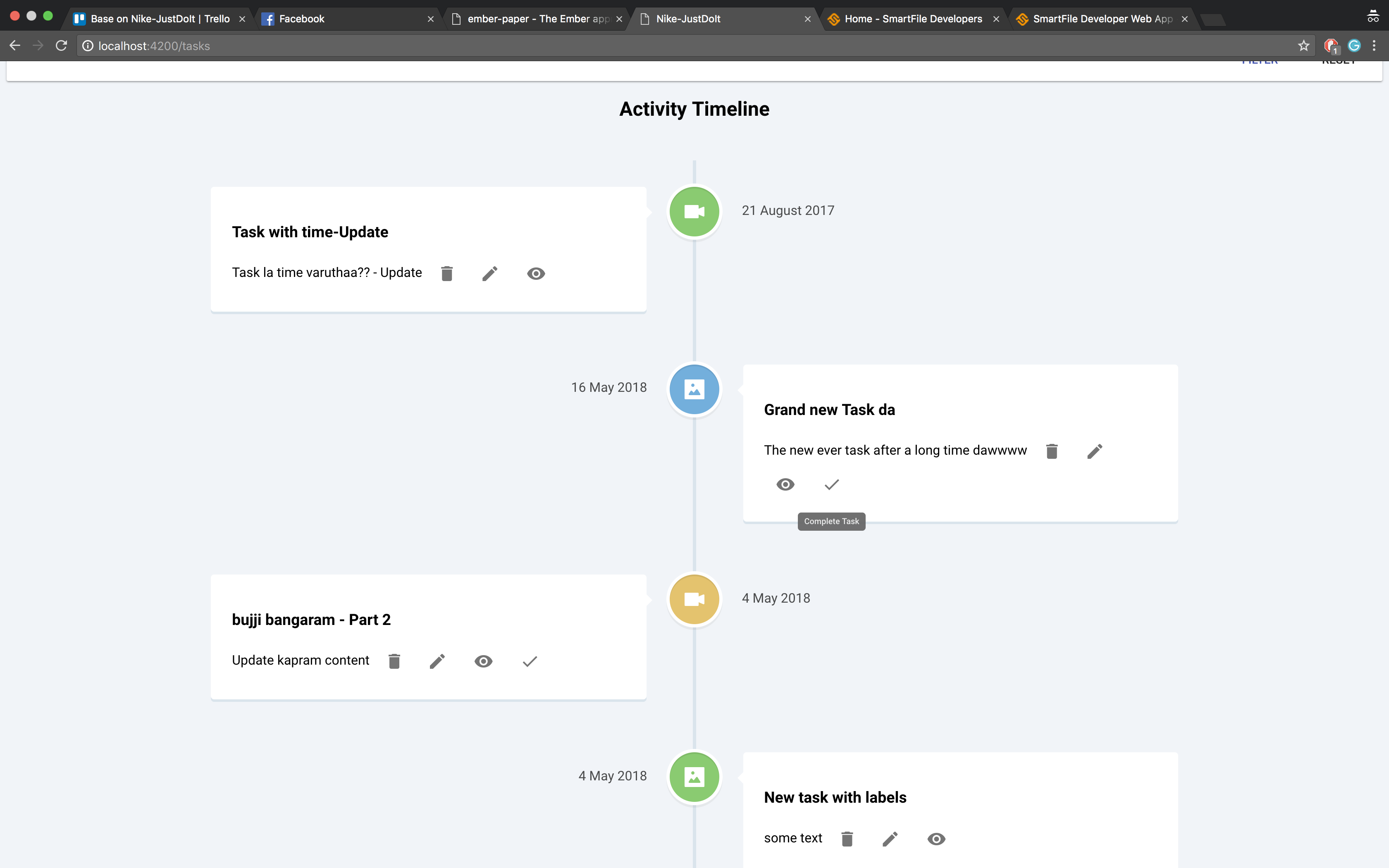1389x868 pixels.
Task: Mark 'bujji bangaram - Part 2' task complete
Action: click(x=529, y=661)
